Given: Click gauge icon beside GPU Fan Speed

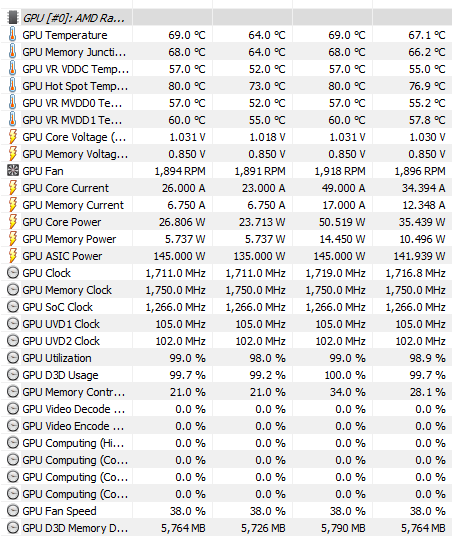Looking at the screenshot, I should 13,511.
